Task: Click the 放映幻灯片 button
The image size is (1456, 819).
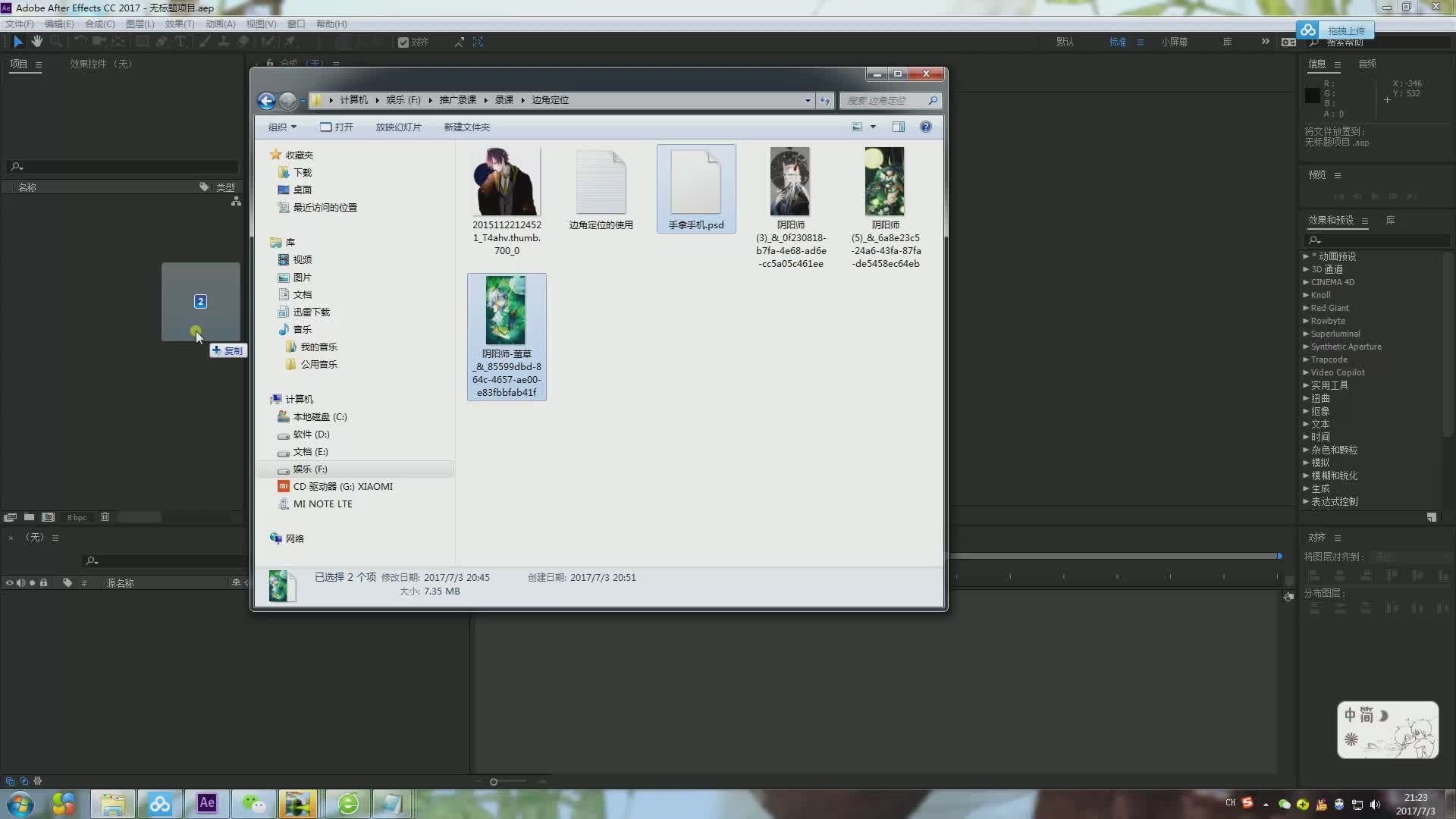Action: [398, 127]
